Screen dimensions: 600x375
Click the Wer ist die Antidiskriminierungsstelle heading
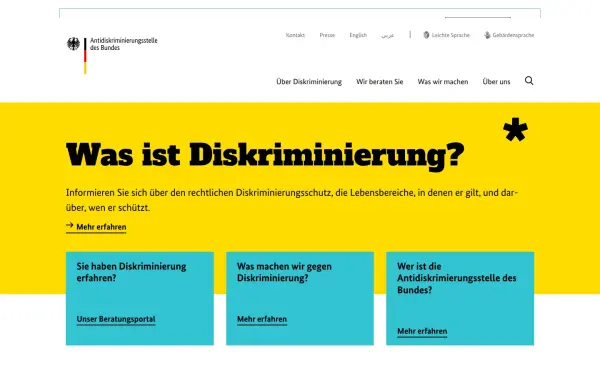coord(457,278)
